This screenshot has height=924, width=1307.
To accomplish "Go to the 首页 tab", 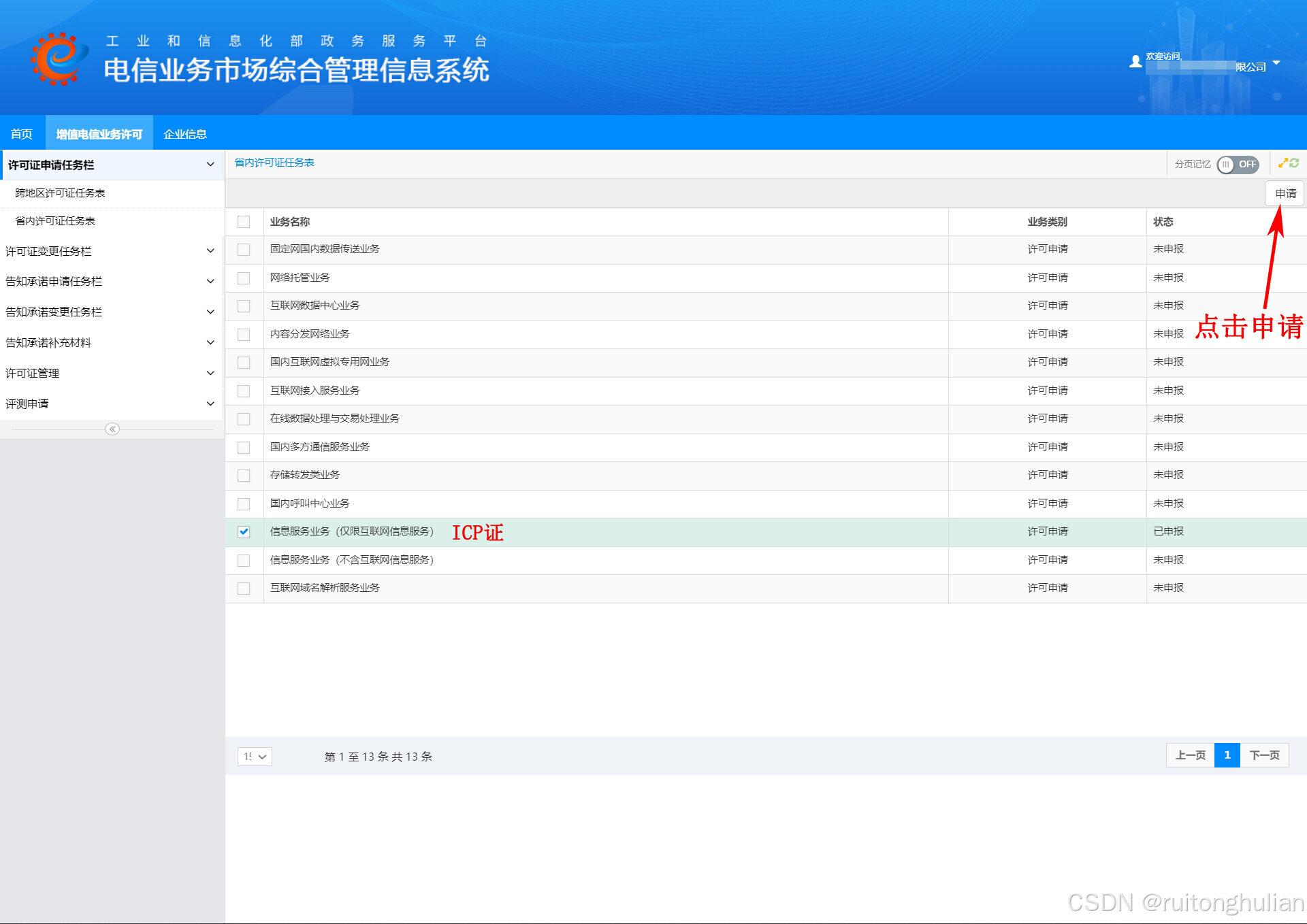I will tap(22, 134).
